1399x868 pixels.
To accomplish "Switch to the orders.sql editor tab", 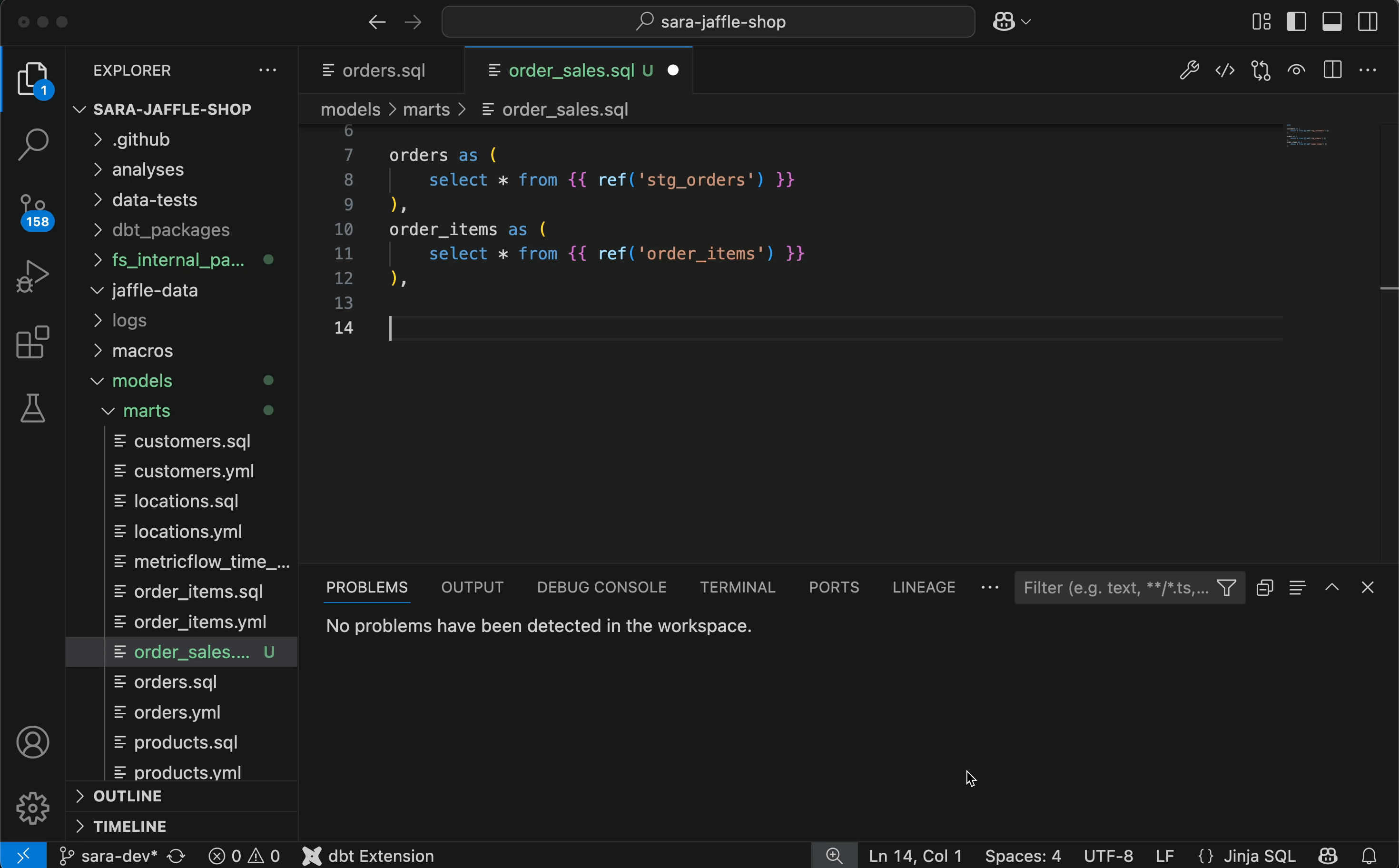I will (x=383, y=70).
